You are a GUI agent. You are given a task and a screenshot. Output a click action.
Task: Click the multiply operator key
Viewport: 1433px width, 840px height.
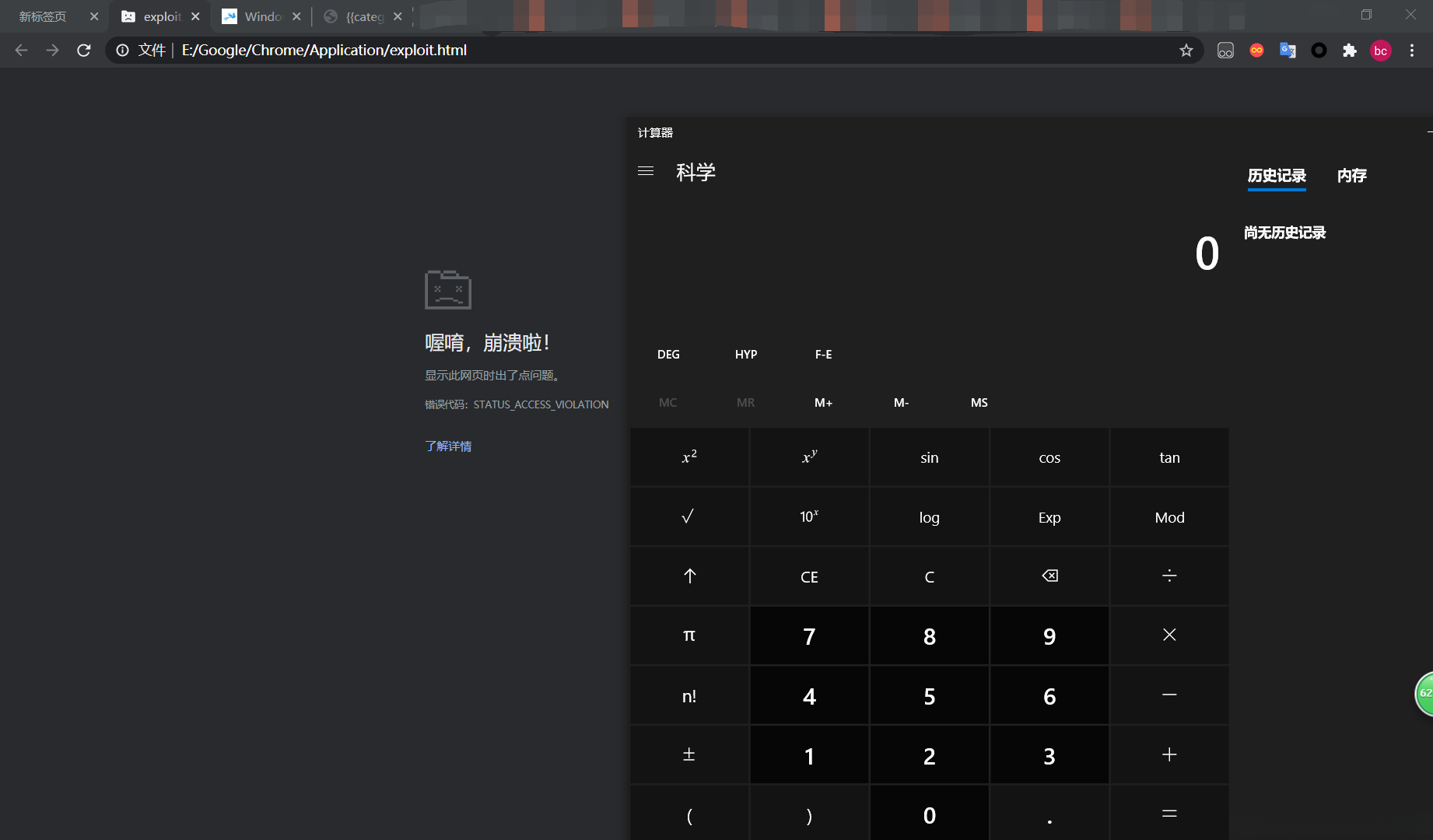[x=1169, y=635]
